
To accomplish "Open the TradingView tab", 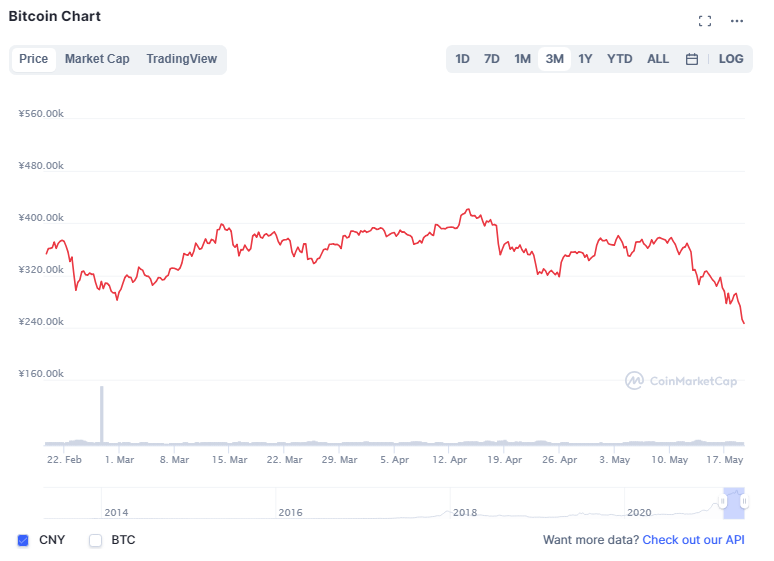I will coord(181,59).
